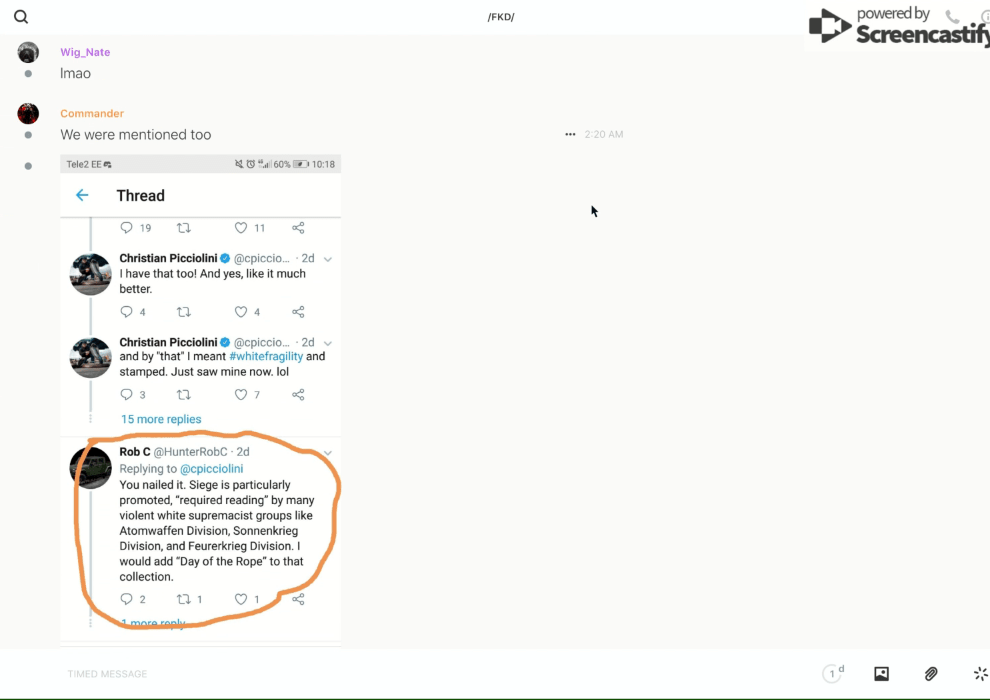The height and width of the screenshot is (700, 990).
Task: Open chevron menu on #whitefragility tweet
Action: coord(328,342)
